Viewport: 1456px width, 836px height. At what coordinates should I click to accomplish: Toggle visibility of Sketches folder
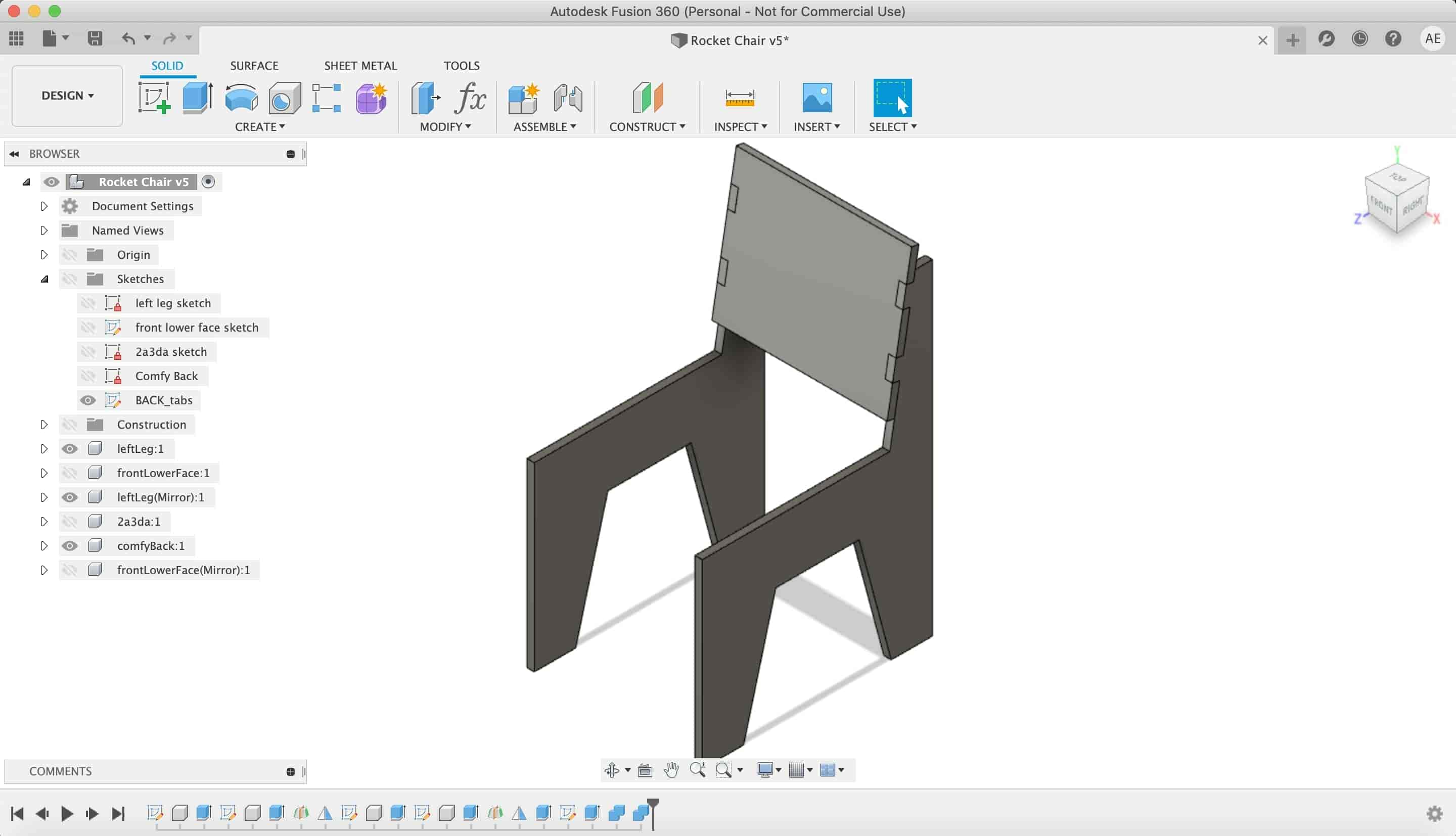69,279
